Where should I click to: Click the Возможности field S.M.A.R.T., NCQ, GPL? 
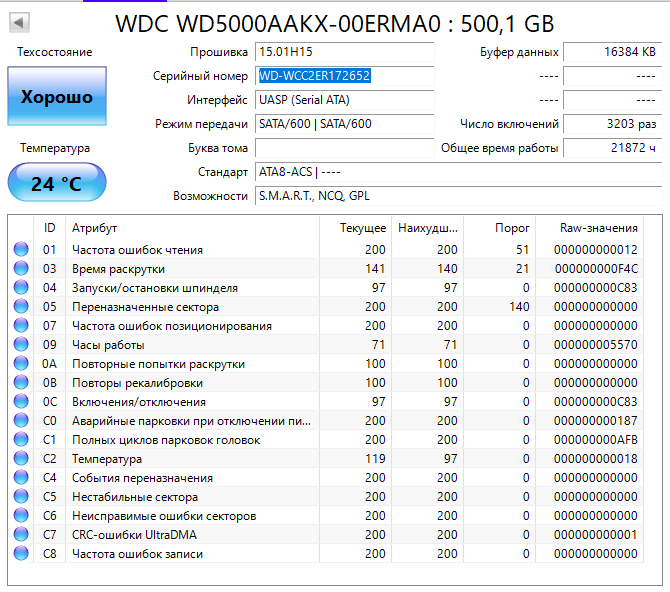click(458, 196)
